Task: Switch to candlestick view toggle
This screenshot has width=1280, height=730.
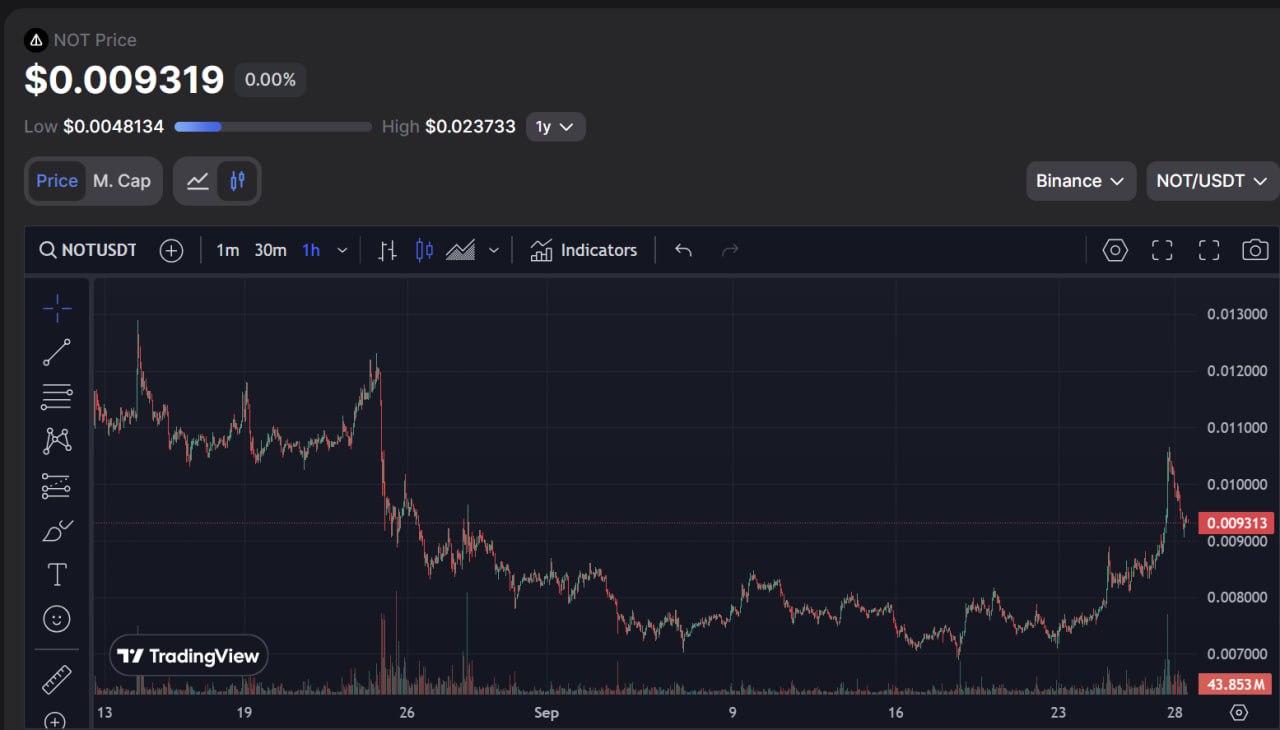Action: coord(237,181)
